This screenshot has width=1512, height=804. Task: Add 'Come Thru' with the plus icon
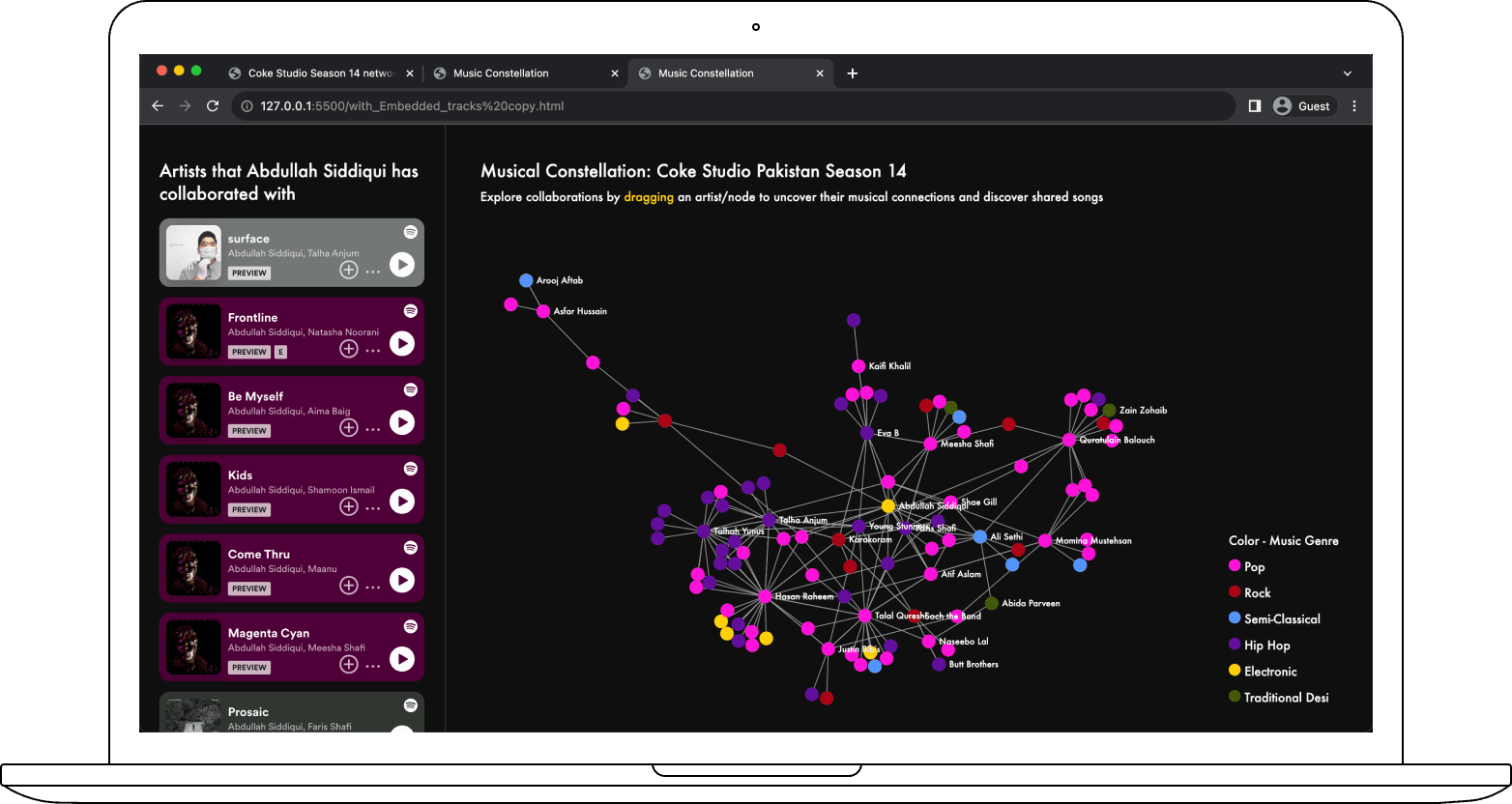click(x=349, y=586)
